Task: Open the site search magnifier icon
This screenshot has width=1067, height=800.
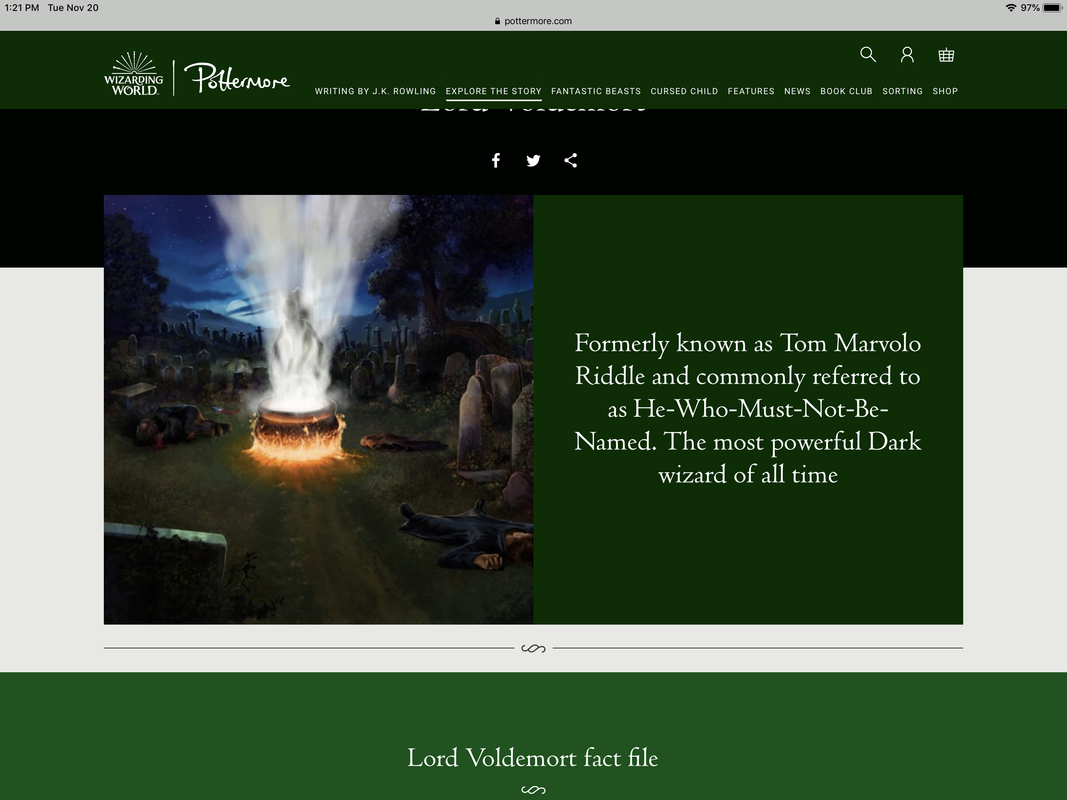Action: (868, 54)
